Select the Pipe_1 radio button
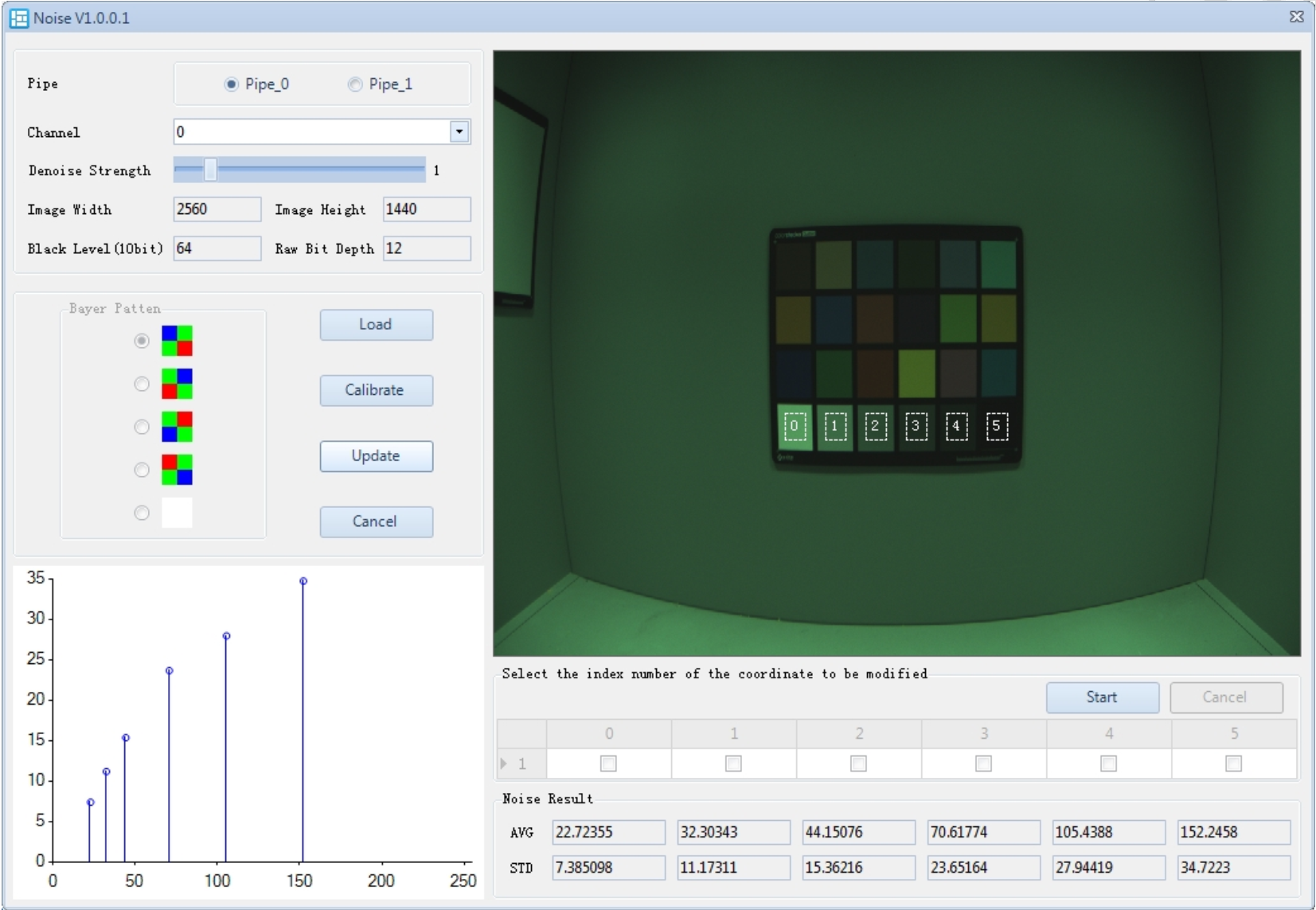1316x910 pixels. [355, 84]
